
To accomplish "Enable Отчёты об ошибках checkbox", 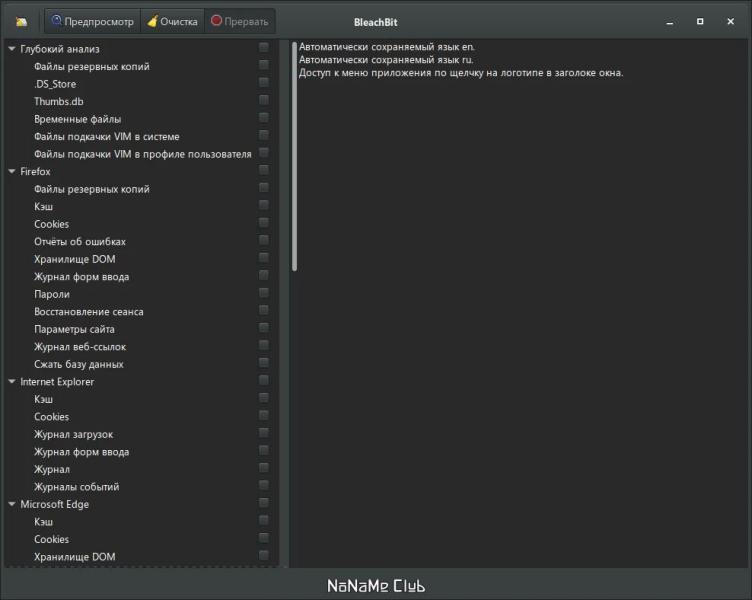I will [264, 240].
